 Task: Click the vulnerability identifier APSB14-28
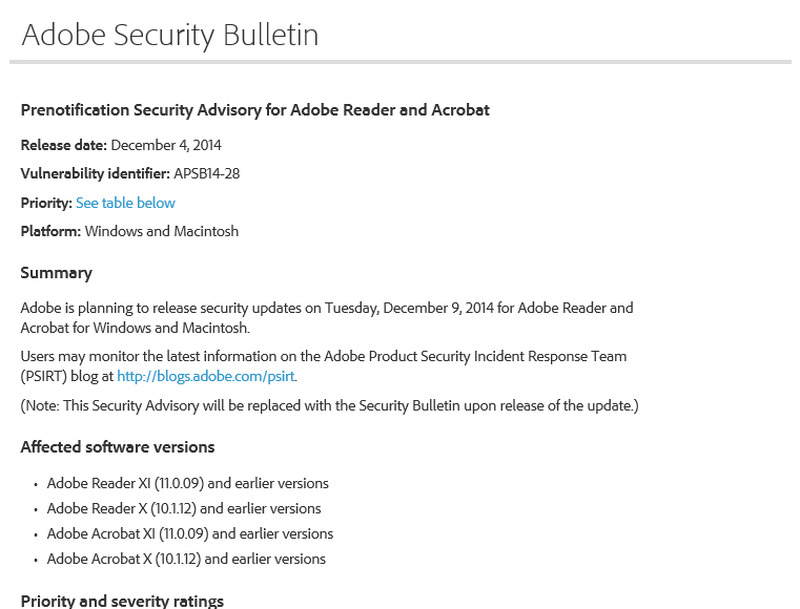[207, 174]
